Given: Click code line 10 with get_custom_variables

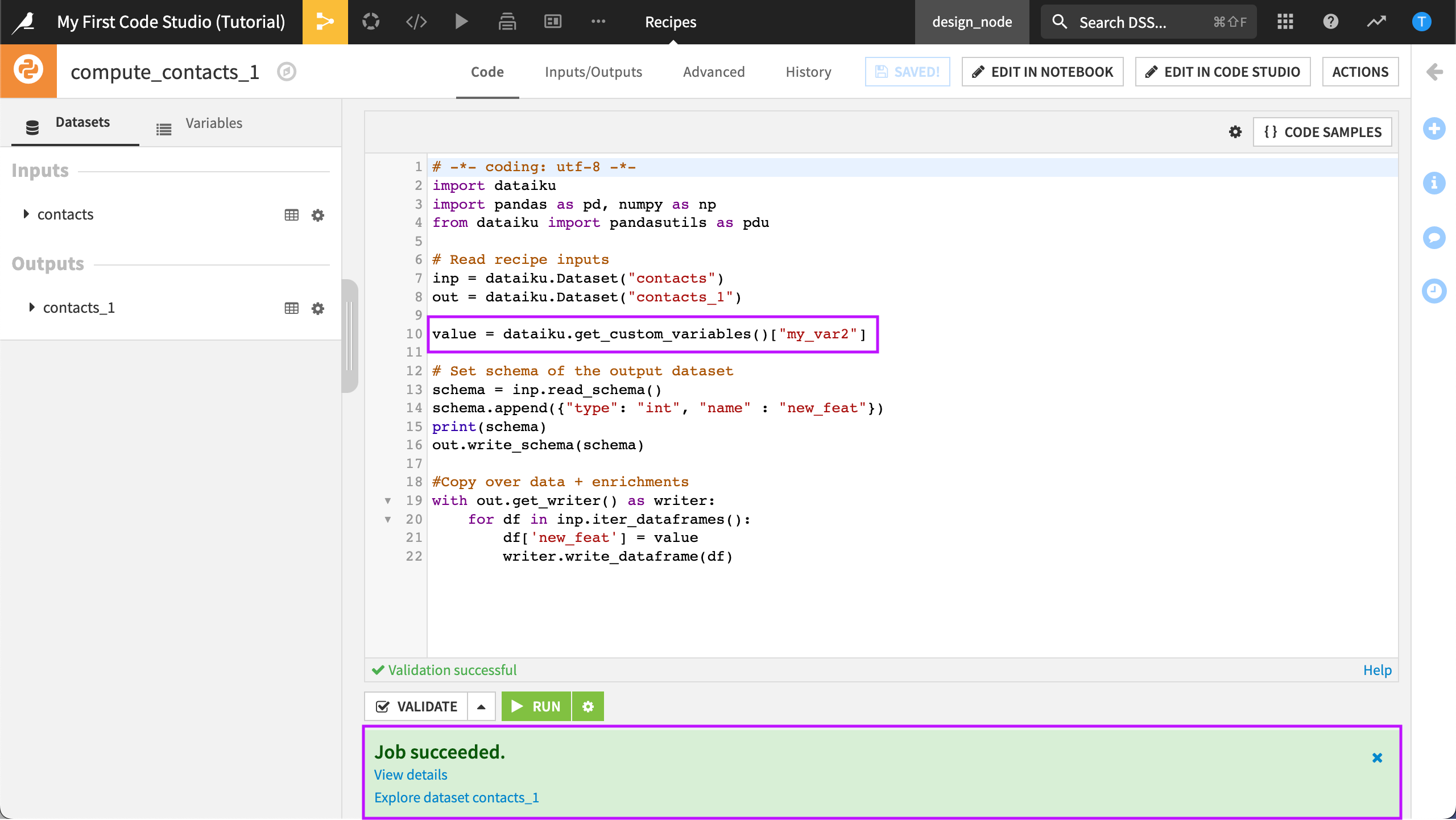Looking at the screenshot, I should 649,334.
